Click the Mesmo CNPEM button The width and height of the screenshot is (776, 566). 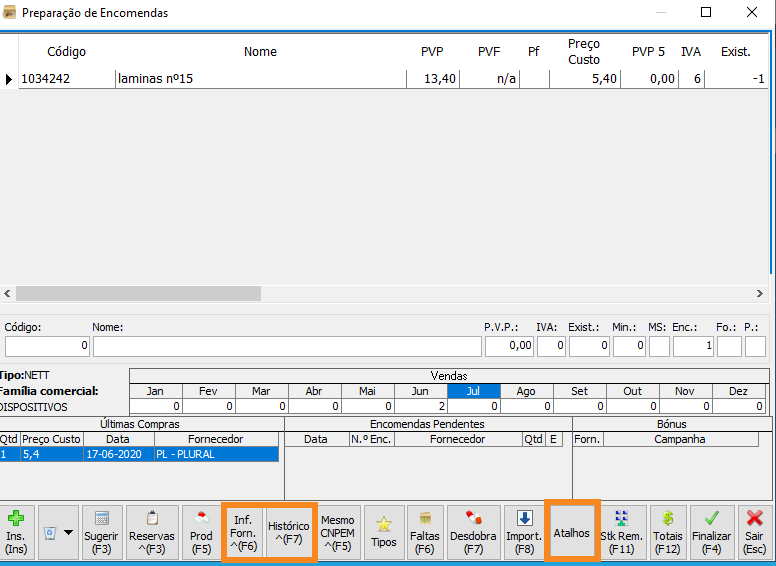[x=338, y=532]
